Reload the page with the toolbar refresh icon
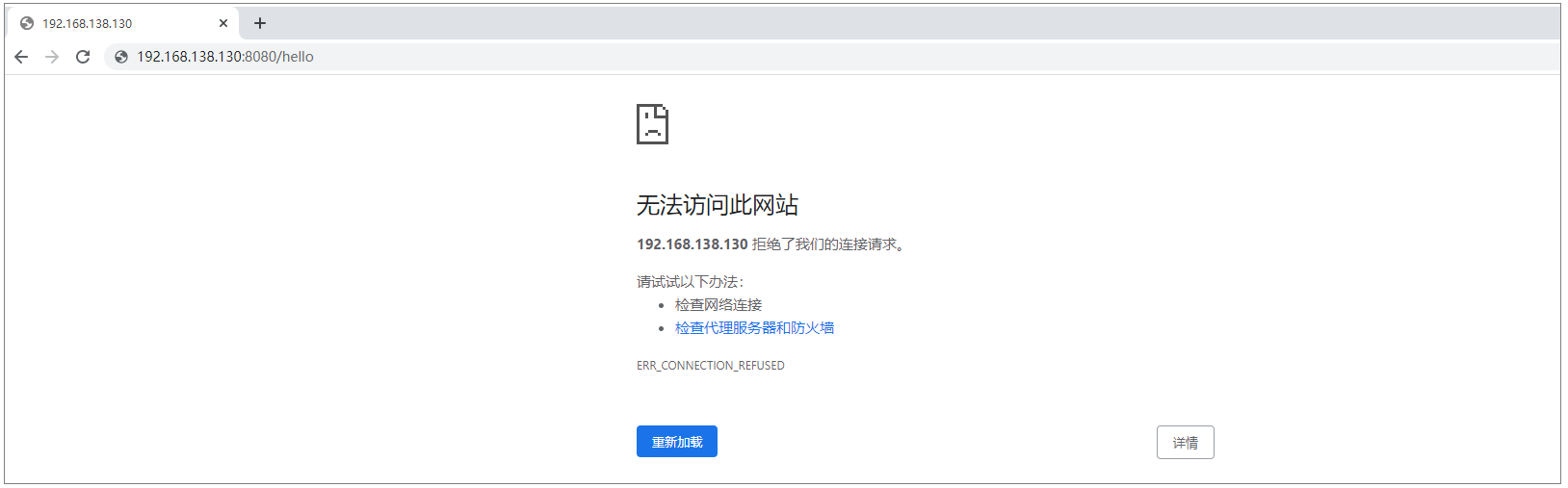The width and height of the screenshot is (1568, 488). 83,57
